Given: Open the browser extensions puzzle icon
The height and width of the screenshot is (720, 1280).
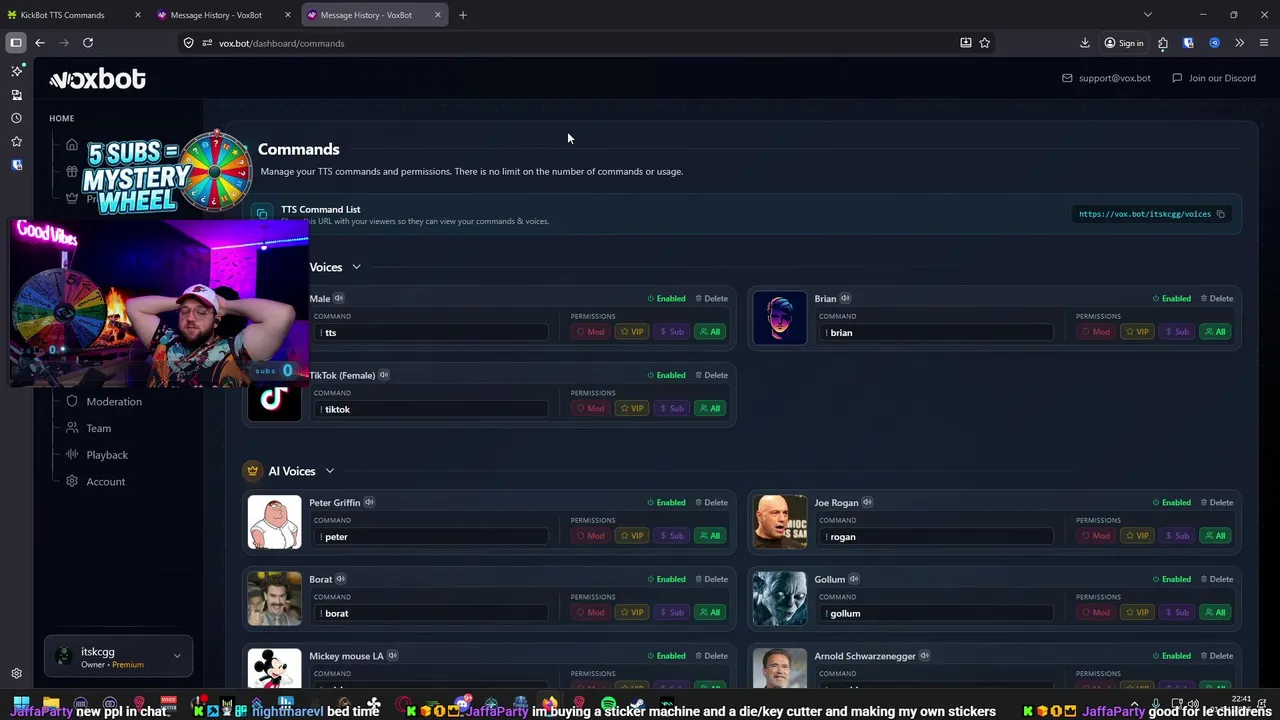Looking at the screenshot, I should 1163,43.
